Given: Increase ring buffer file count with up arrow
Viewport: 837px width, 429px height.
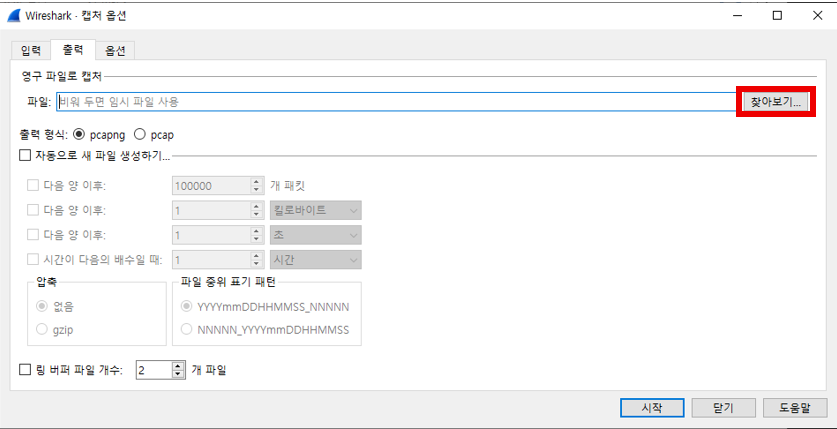Looking at the screenshot, I should coord(179,366).
